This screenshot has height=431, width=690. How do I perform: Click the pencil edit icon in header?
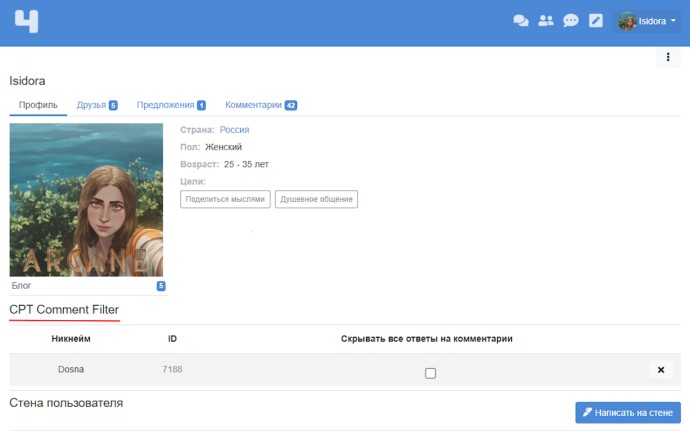pos(596,21)
